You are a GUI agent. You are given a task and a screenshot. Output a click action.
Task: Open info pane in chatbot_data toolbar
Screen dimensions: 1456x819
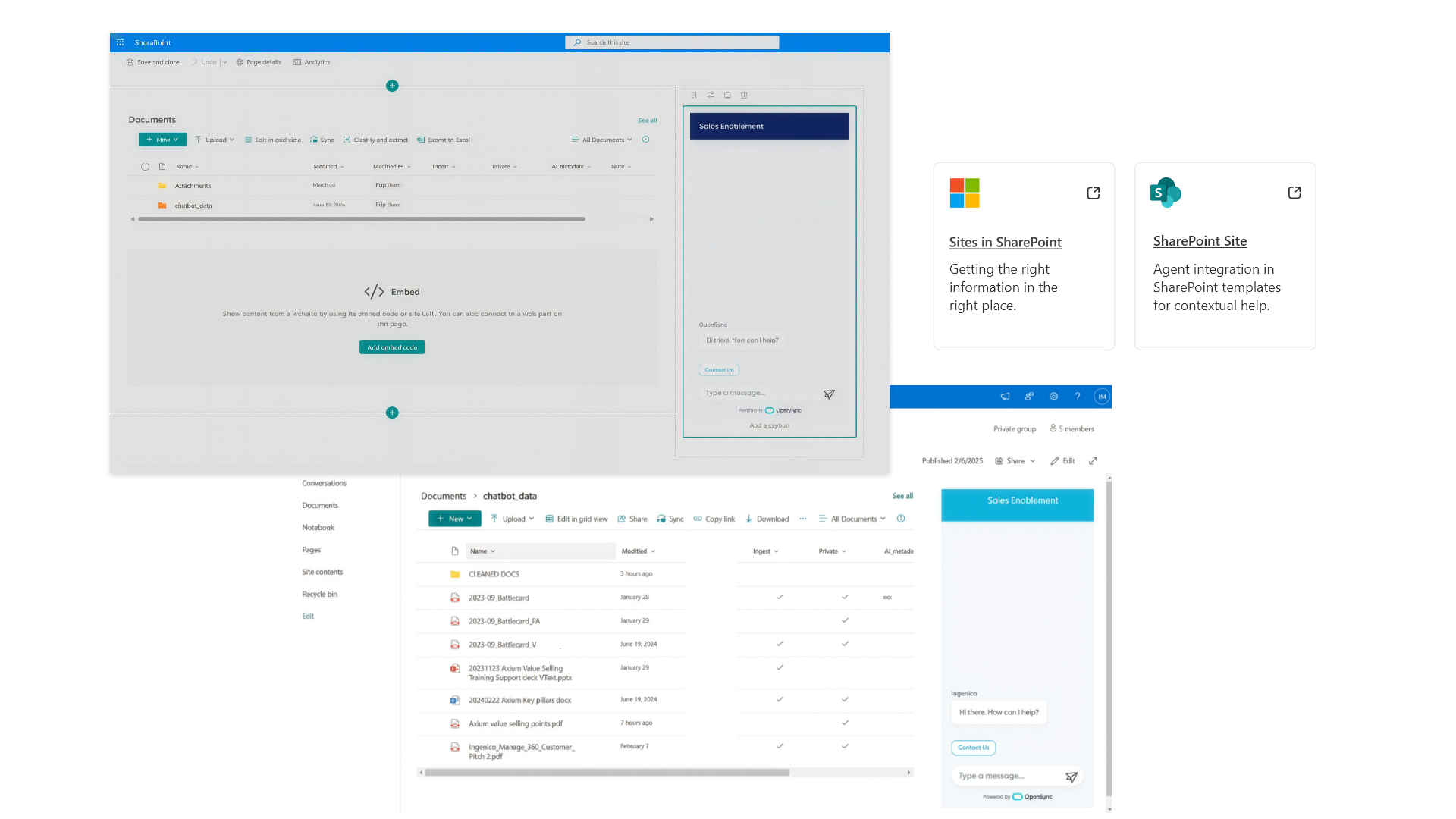[901, 519]
